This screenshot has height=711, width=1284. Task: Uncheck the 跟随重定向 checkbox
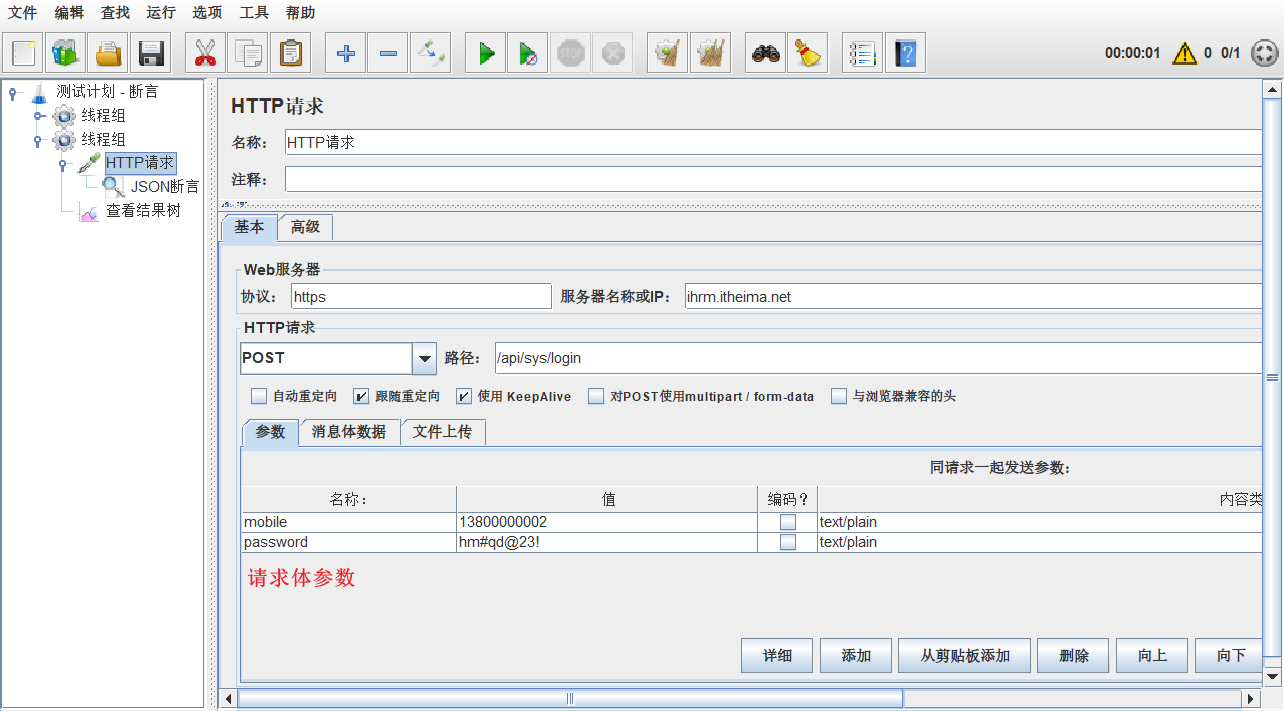(x=361, y=396)
